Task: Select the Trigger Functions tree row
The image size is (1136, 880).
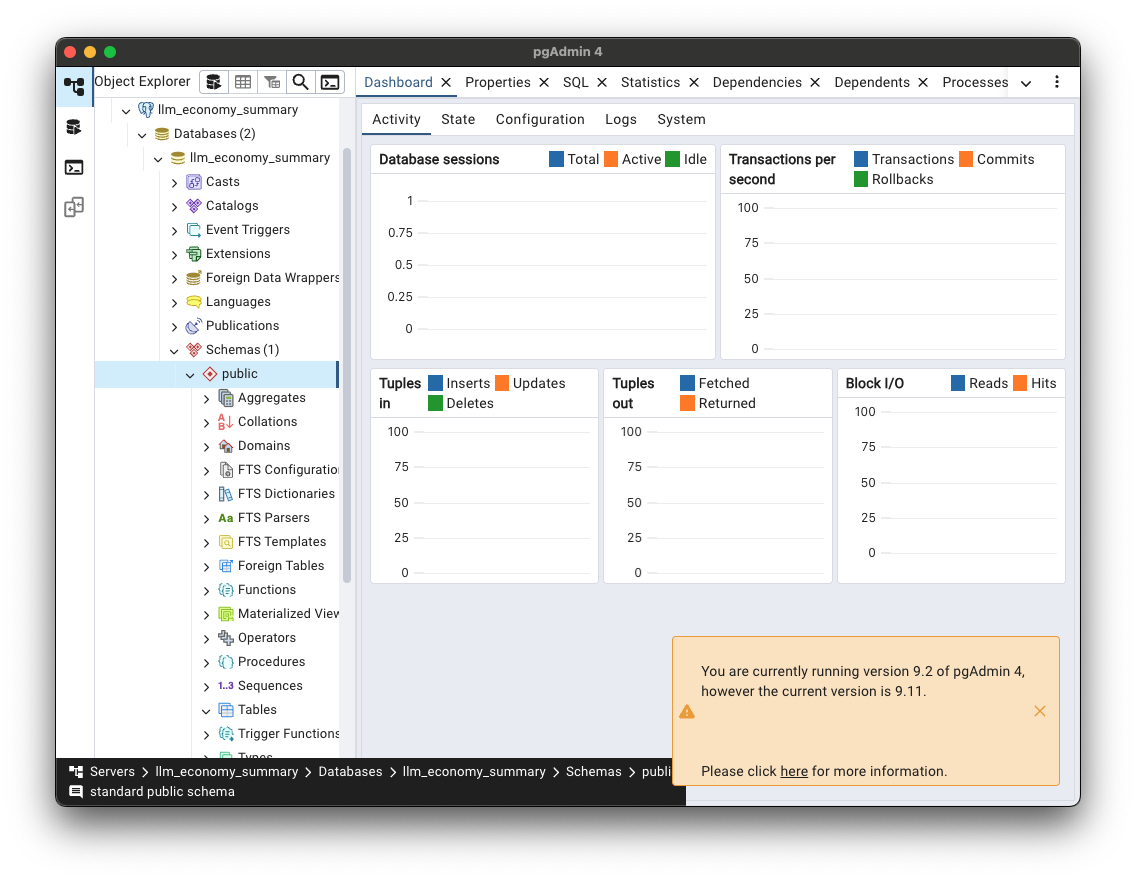Action: pos(217,734)
